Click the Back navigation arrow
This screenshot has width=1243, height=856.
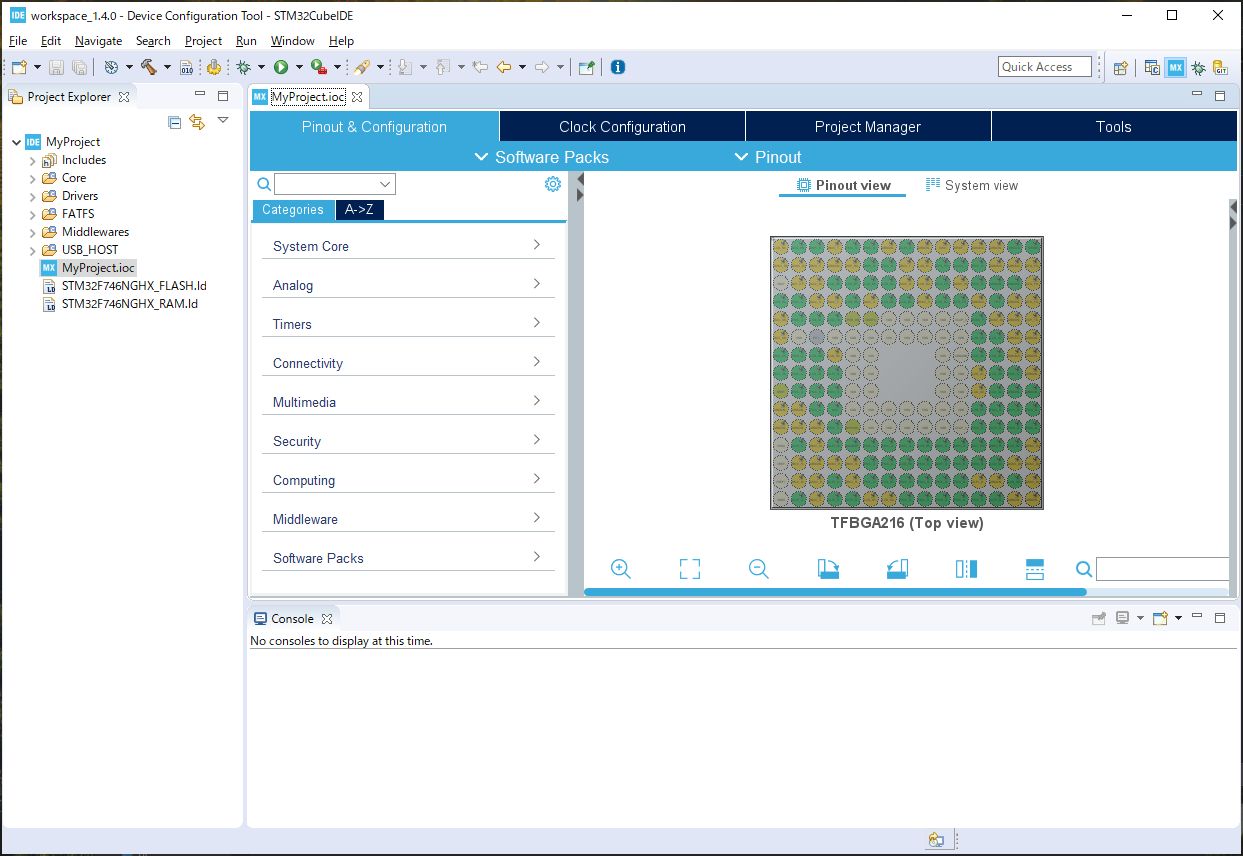pos(504,67)
